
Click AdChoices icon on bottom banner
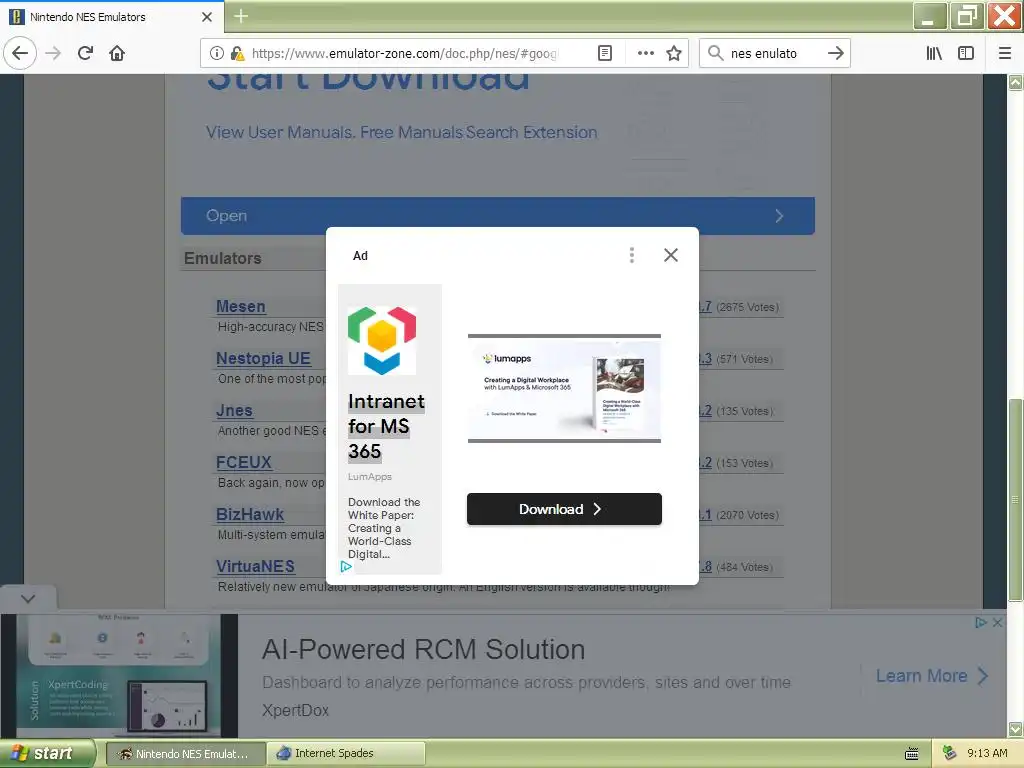tap(981, 623)
